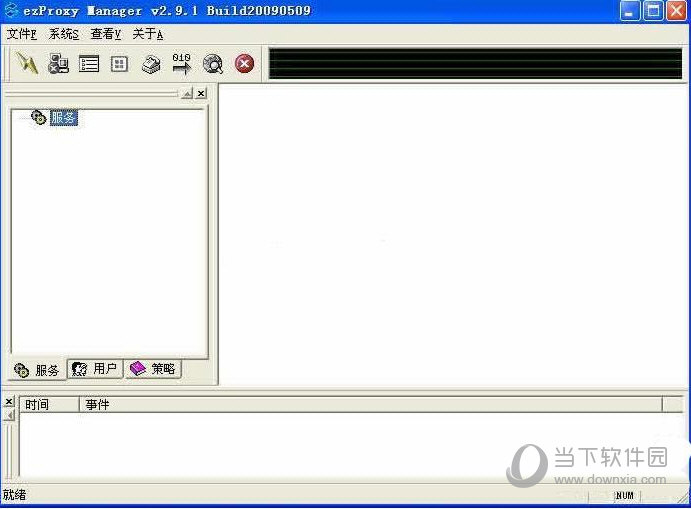Click the computers network toolbar icon
The image size is (691, 509).
[58, 64]
